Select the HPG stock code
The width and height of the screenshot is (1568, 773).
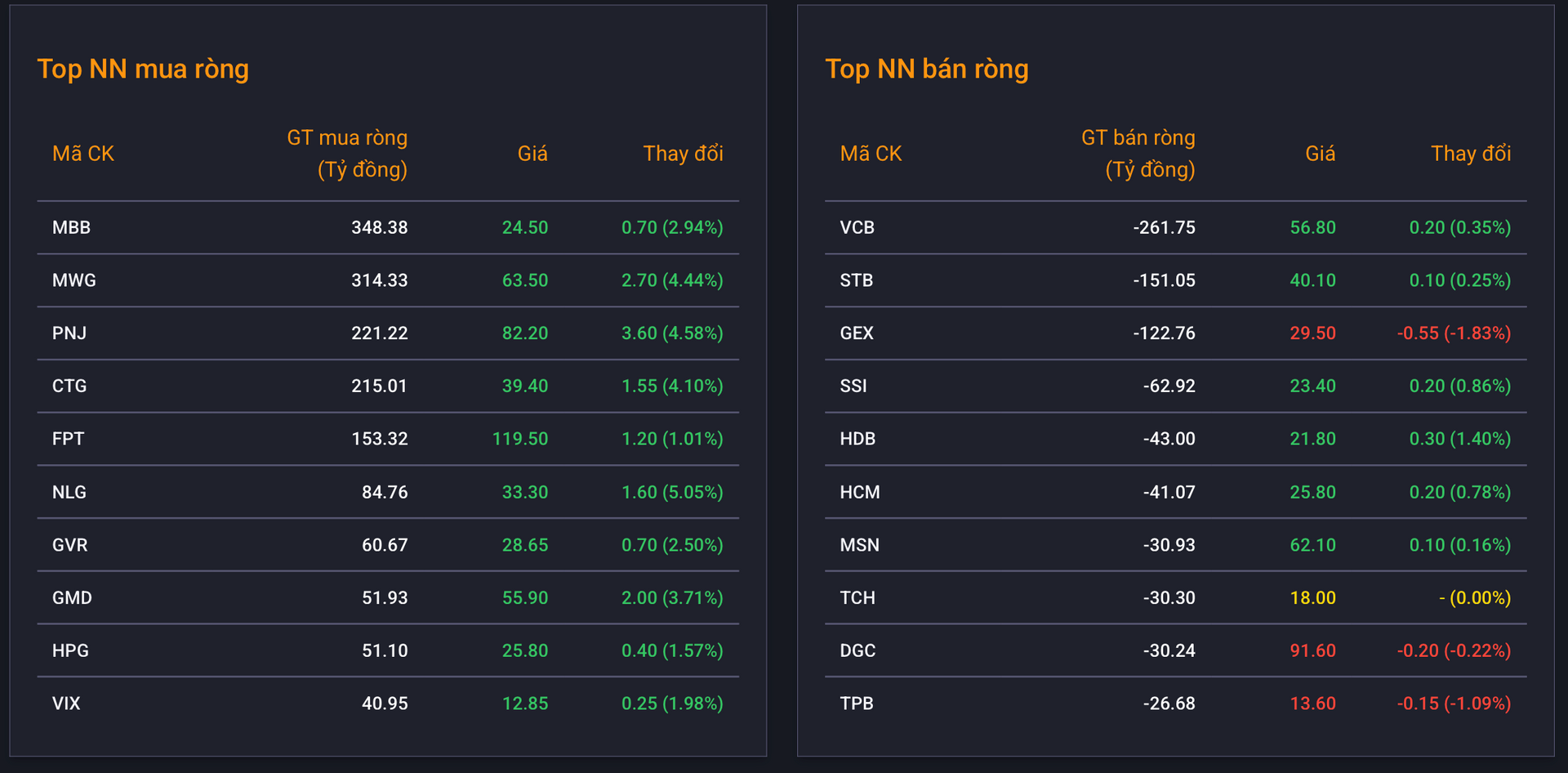[x=70, y=650]
